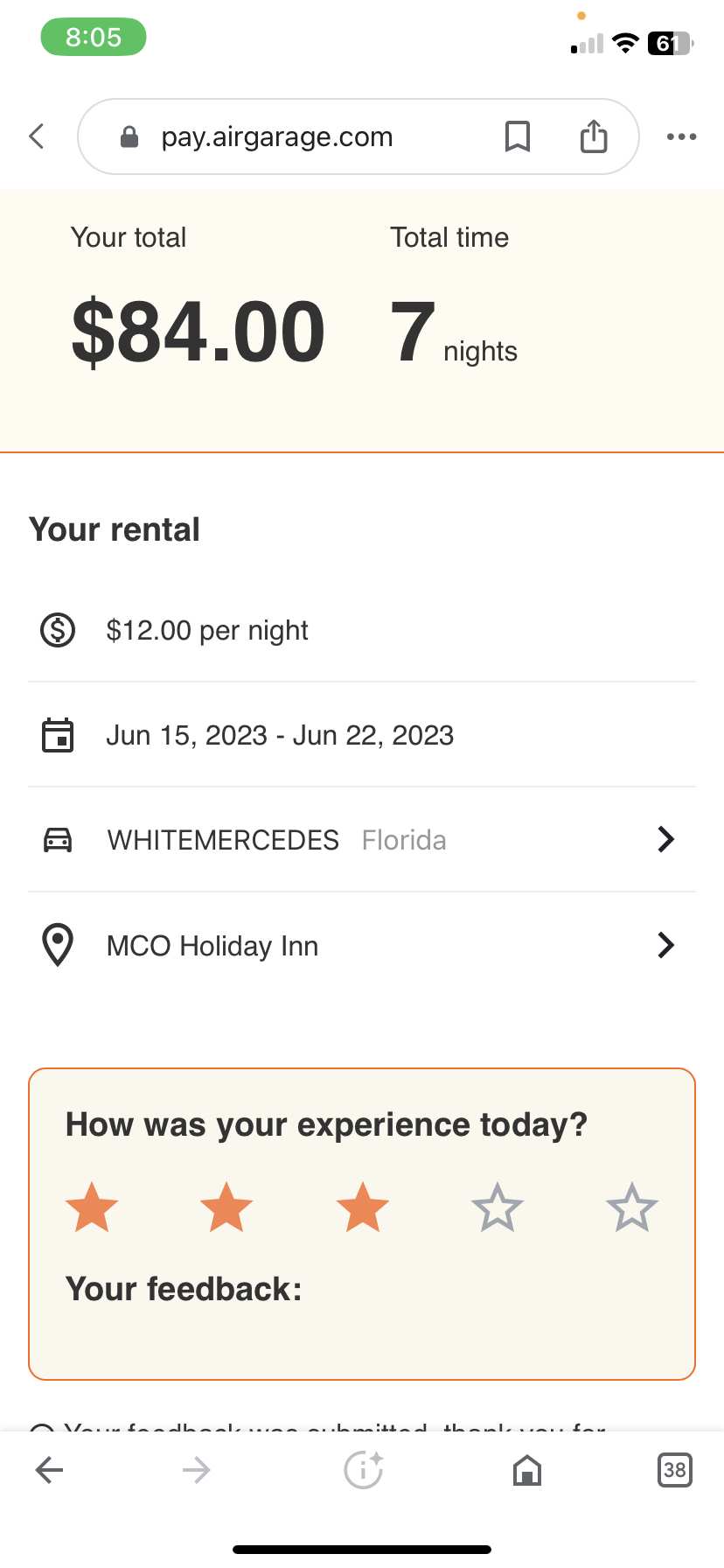Expand the MCO Holiday Inn location chevron
The height and width of the screenshot is (1568, 724).
coord(665,945)
